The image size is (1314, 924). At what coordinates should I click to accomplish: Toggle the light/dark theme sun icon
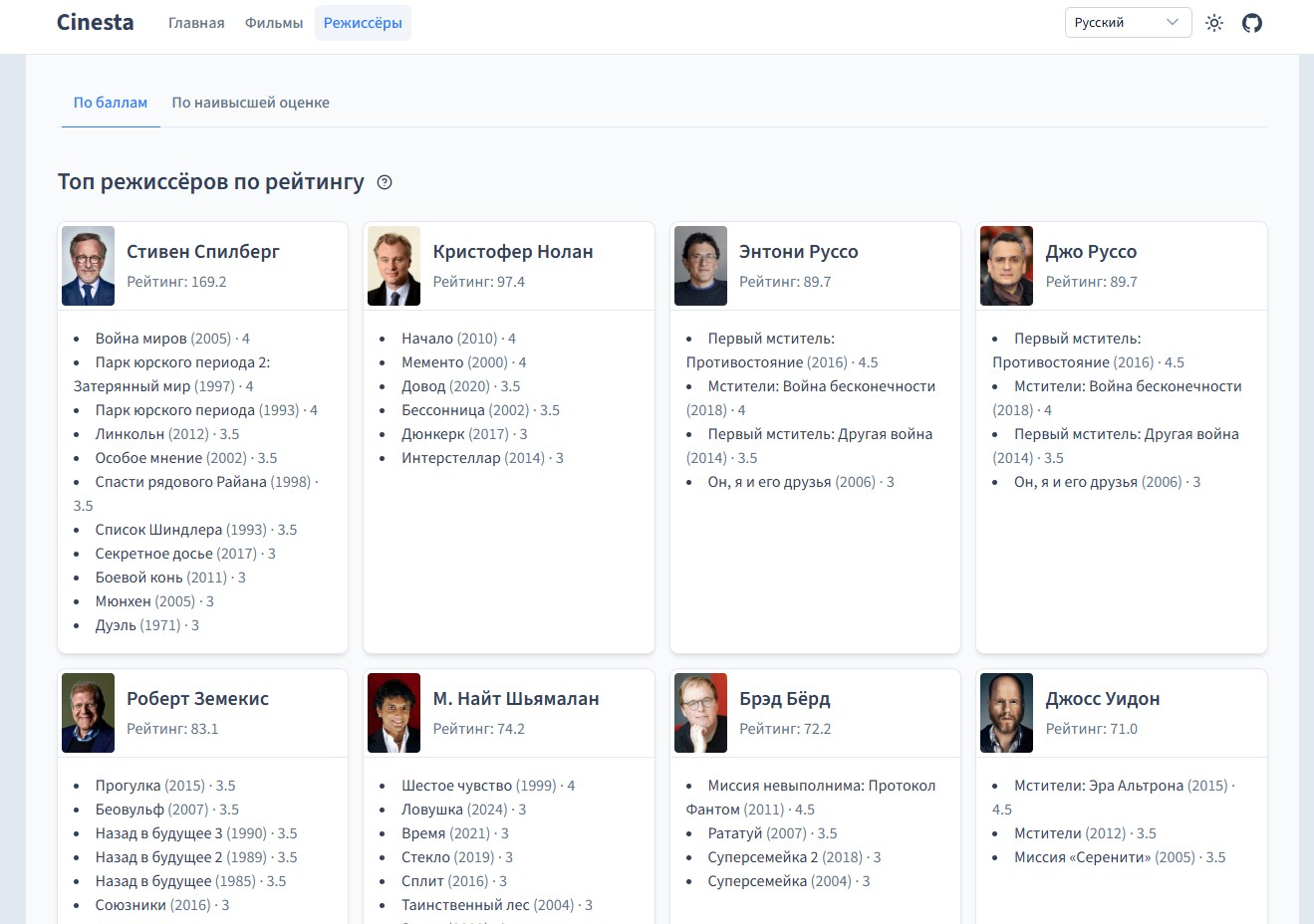1213,23
